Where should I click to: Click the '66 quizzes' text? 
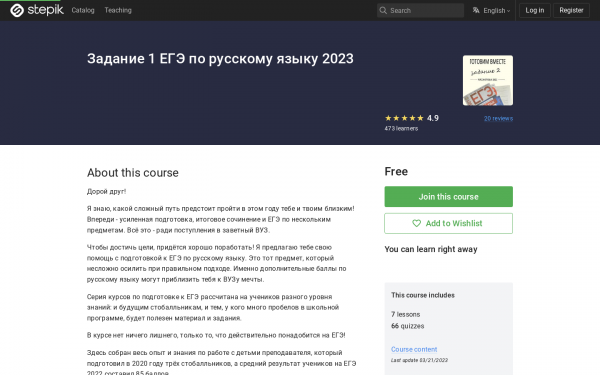[408, 326]
